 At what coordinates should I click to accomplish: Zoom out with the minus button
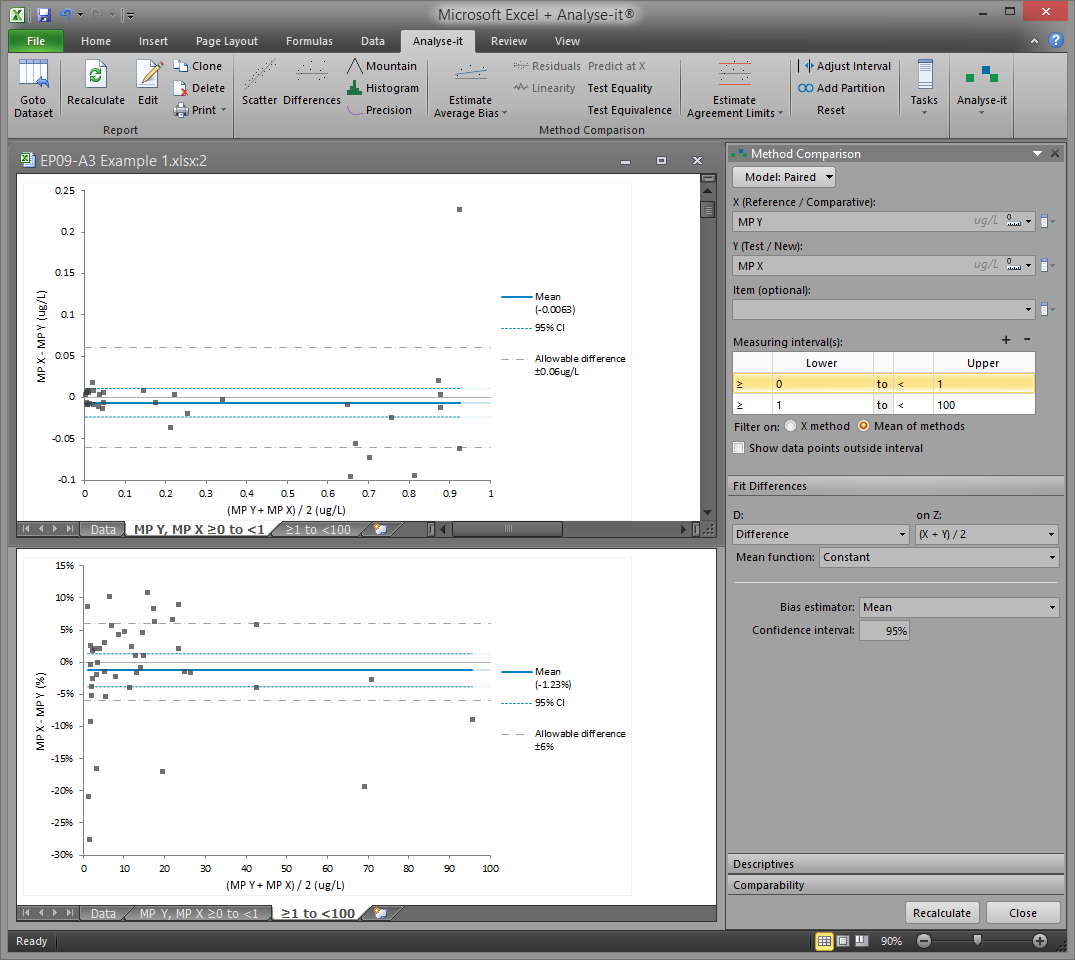[x=923, y=941]
